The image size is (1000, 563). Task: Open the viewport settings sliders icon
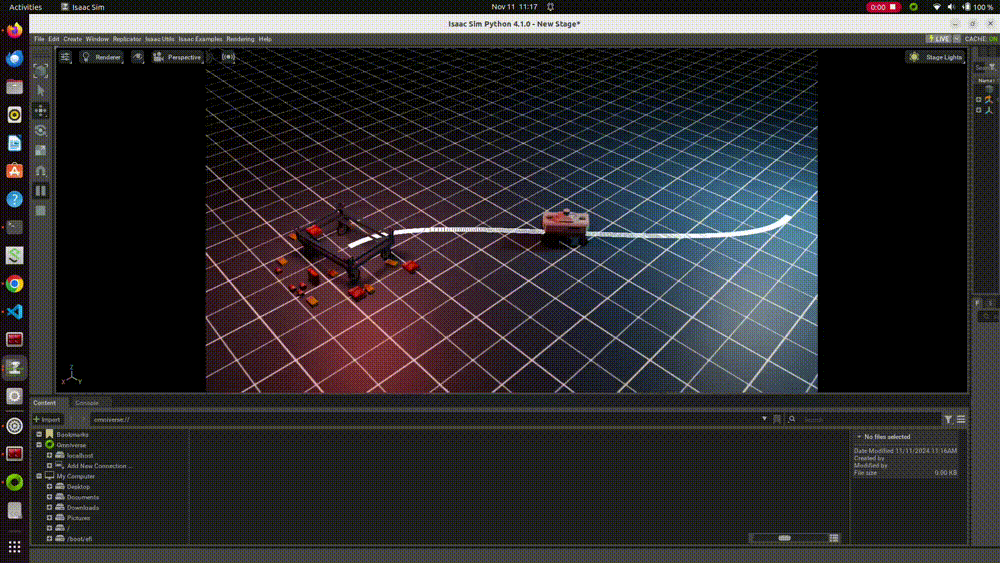pyautogui.click(x=65, y=57)
